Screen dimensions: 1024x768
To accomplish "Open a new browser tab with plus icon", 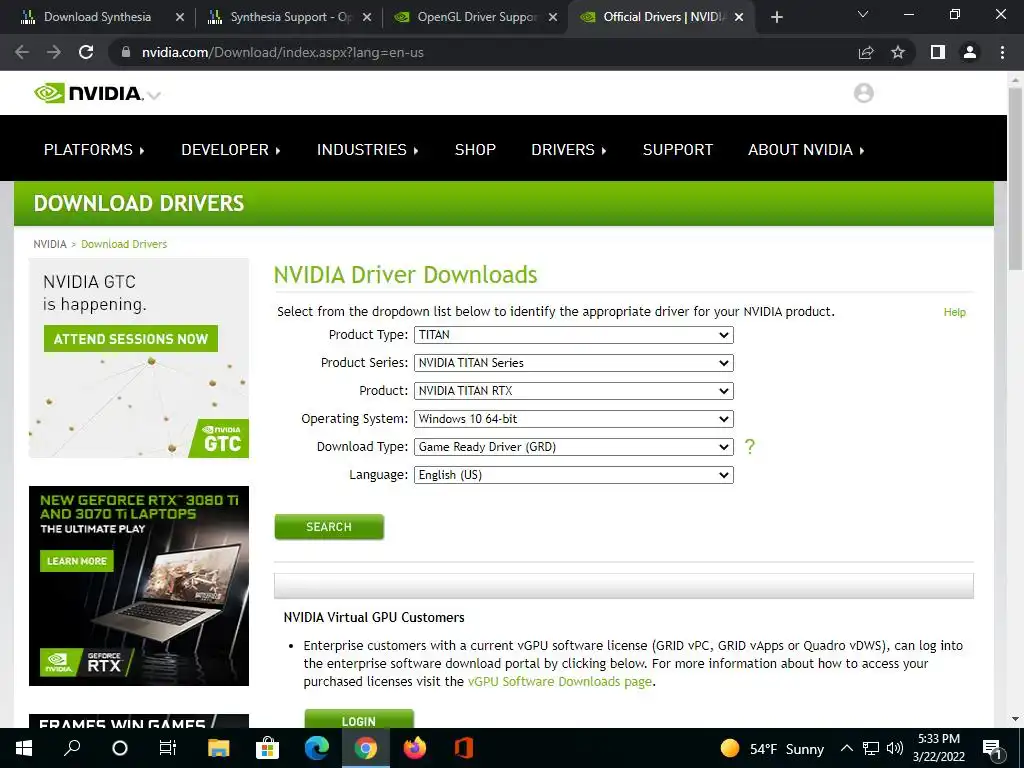I will click(x=776, y=17).
